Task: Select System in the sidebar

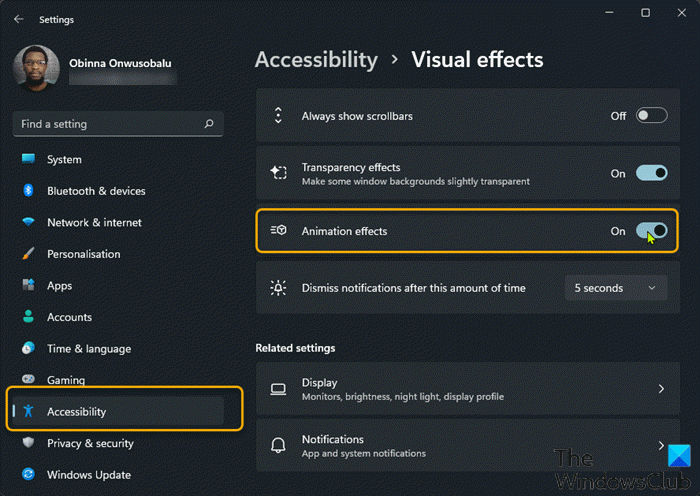Action: (x=64, y=160)
